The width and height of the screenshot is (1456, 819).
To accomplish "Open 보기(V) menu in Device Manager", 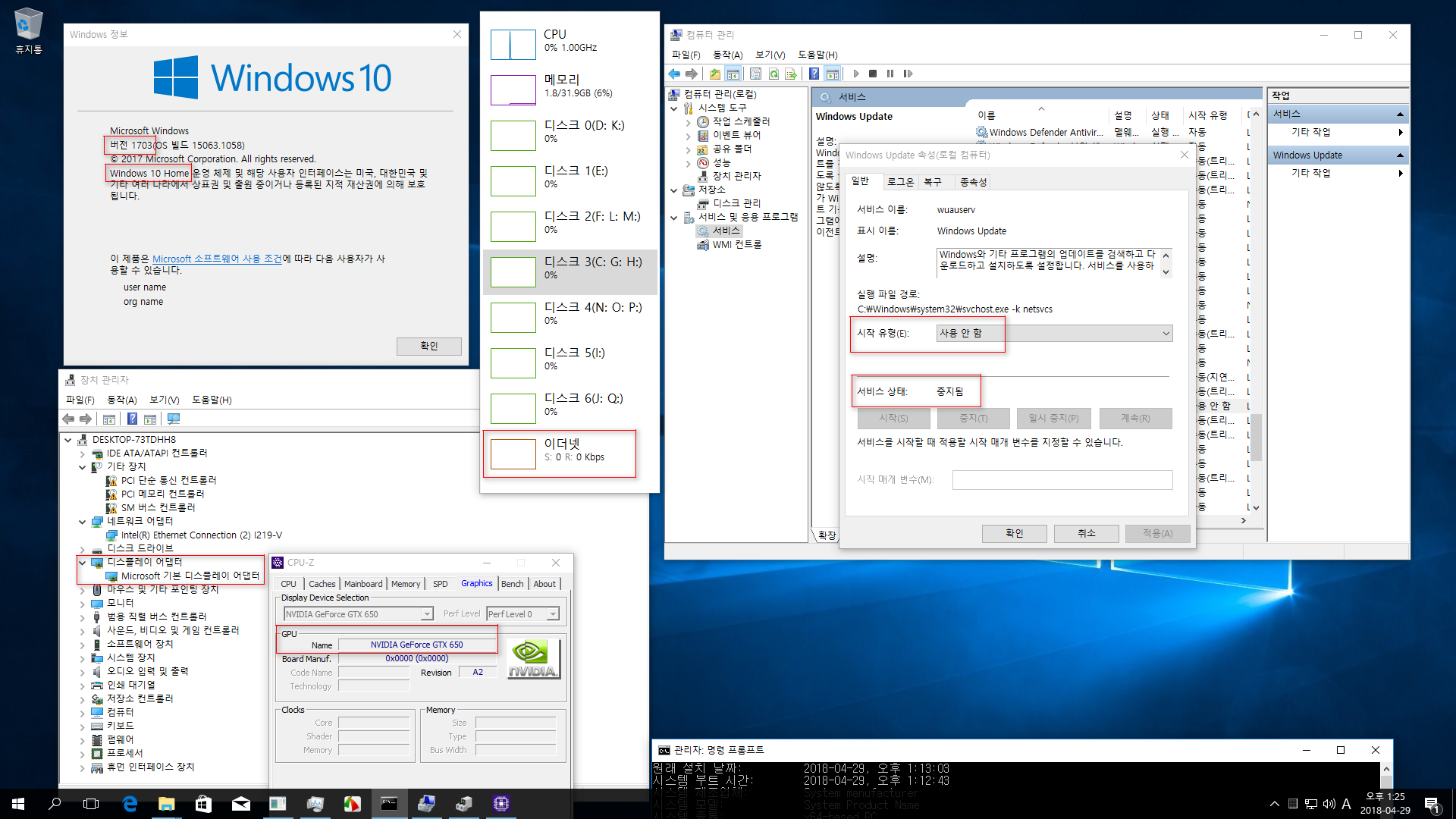I will pos(164,400).
